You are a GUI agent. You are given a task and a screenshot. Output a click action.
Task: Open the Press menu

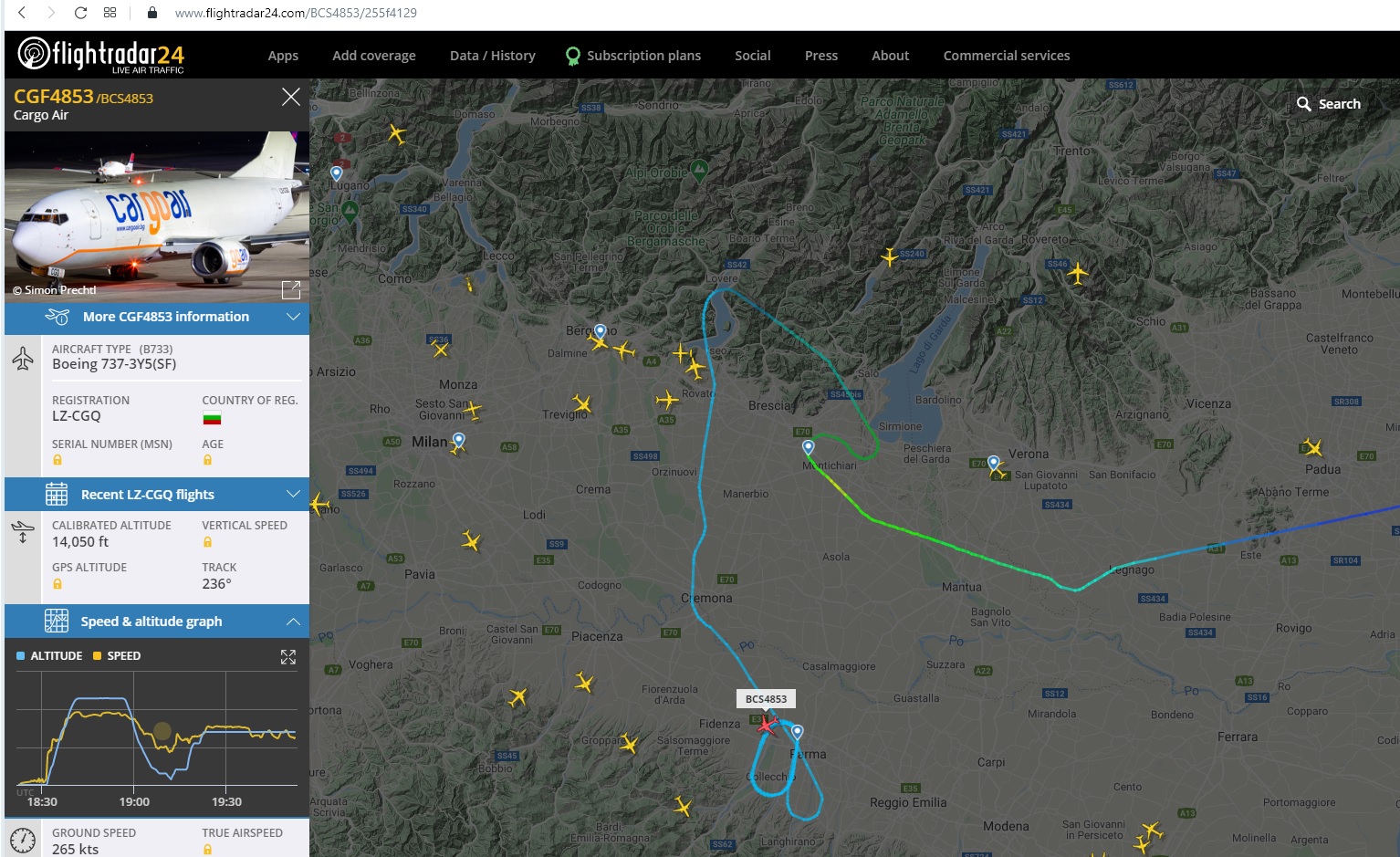click(x=821, y=56)
